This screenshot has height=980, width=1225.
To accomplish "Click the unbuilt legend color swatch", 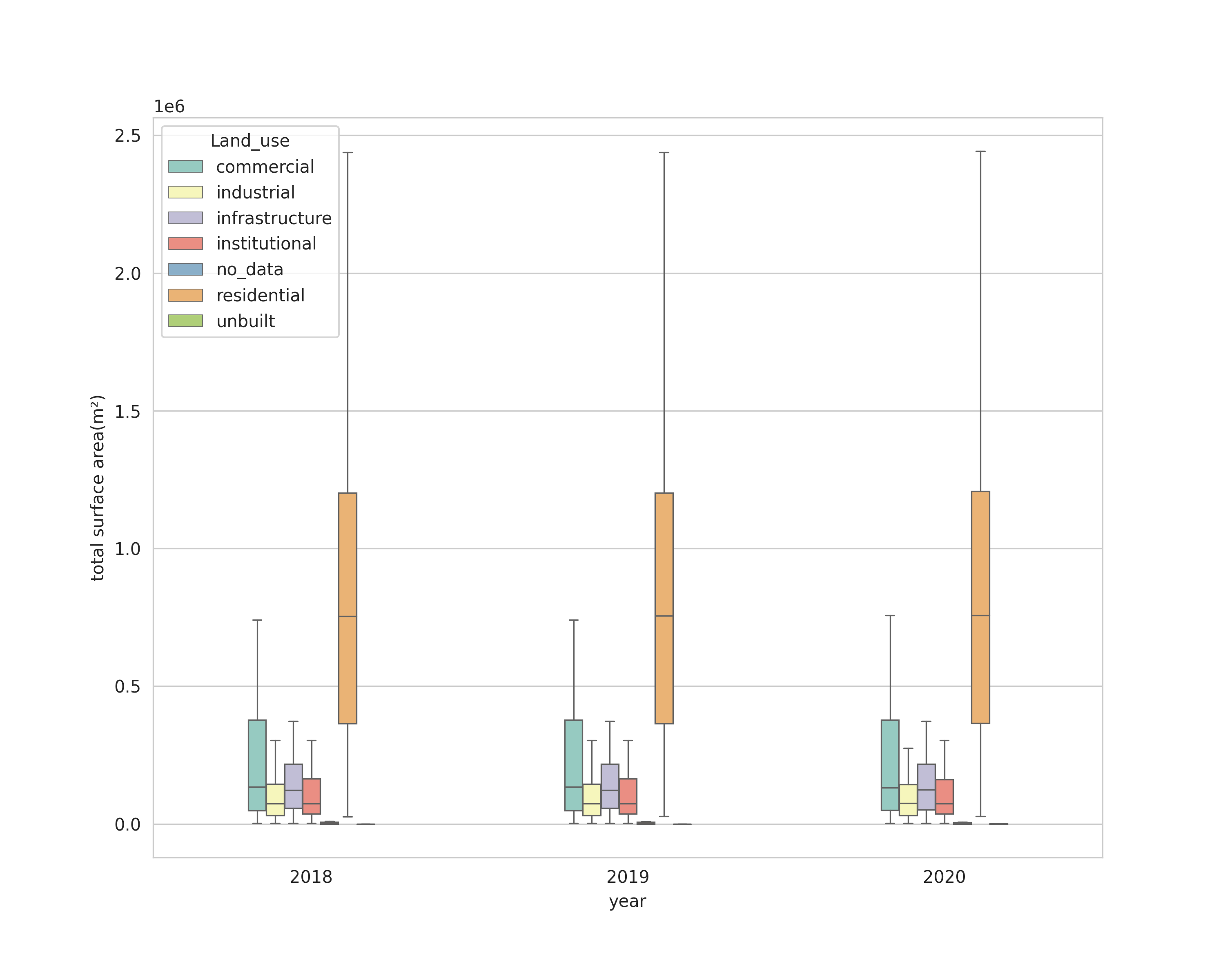I will pyautogui.click(x=185, y=321).
